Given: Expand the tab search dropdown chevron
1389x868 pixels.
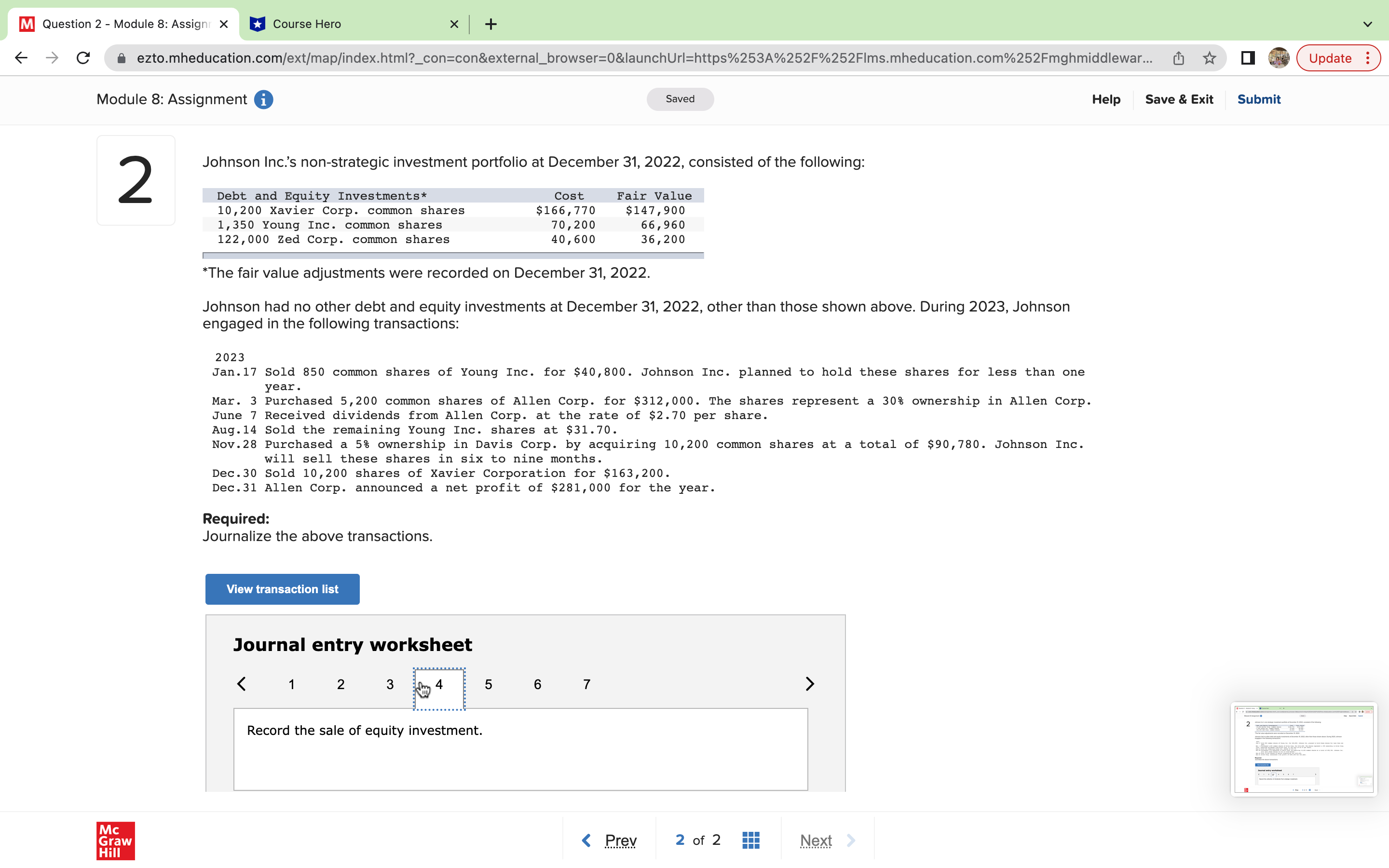Looking at the screenshot, I should click(1367, 24).
